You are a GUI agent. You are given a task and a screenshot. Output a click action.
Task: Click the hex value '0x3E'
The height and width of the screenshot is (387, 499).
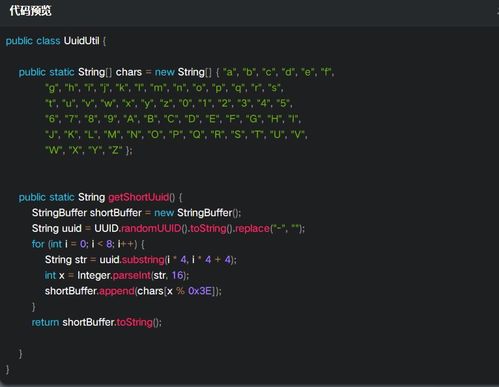tap(200, 291)
